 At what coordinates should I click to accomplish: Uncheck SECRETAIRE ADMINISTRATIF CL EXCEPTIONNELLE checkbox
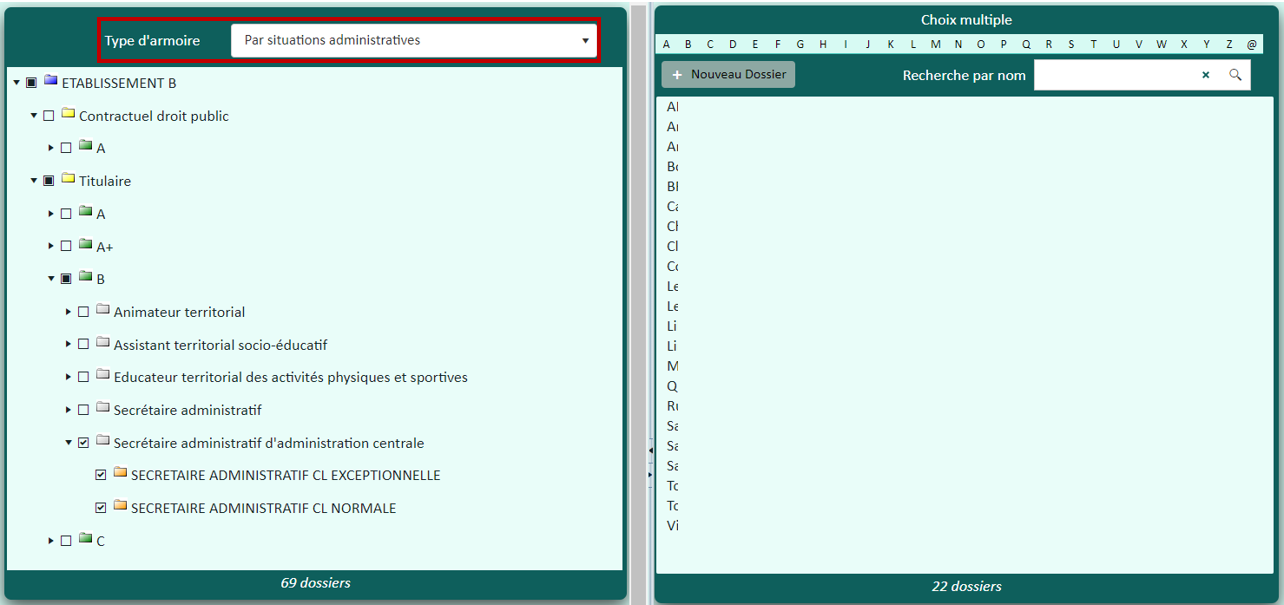point(101,476)
